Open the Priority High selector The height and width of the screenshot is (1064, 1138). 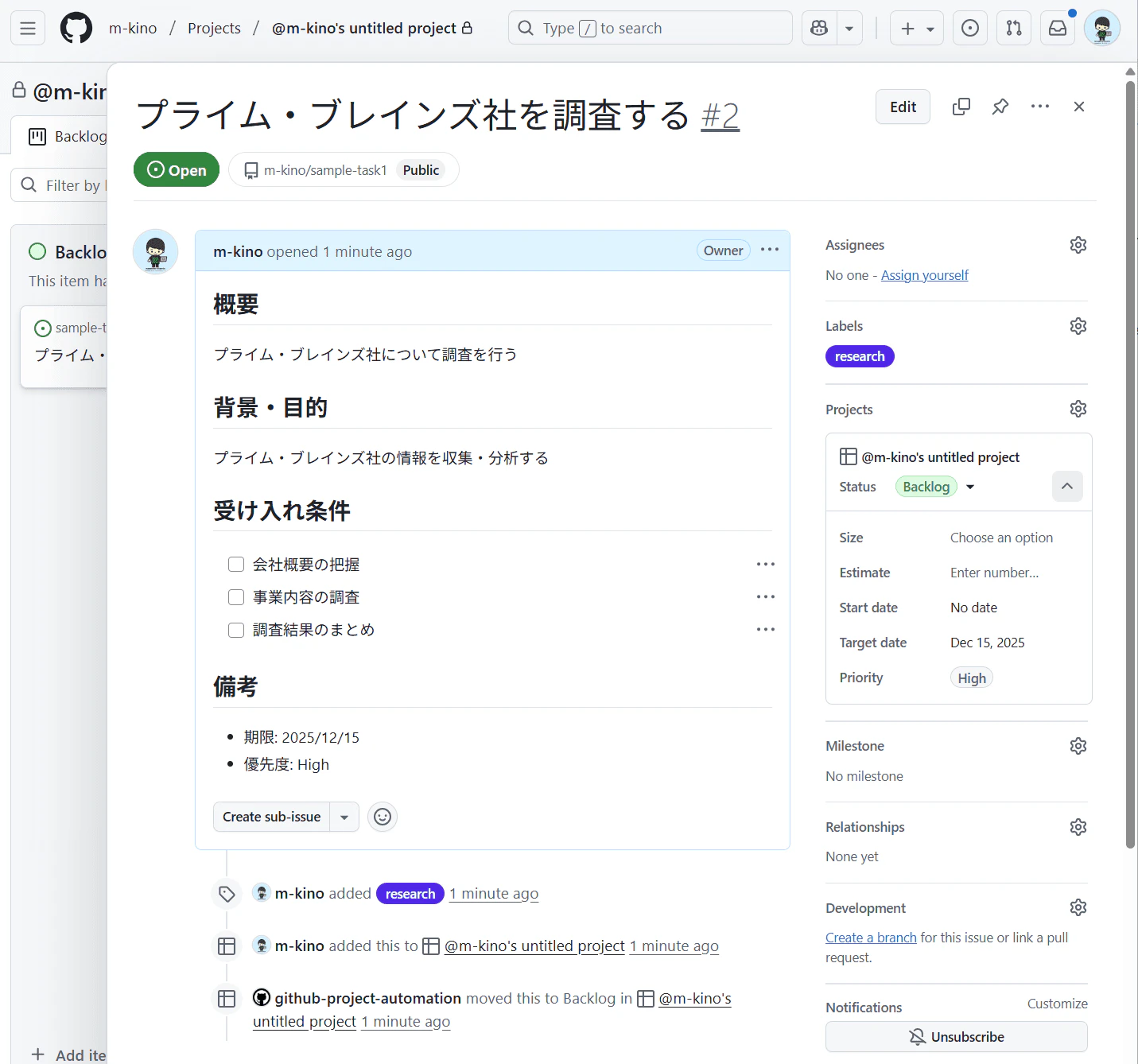pyautogui.click(x=972, y=678)
